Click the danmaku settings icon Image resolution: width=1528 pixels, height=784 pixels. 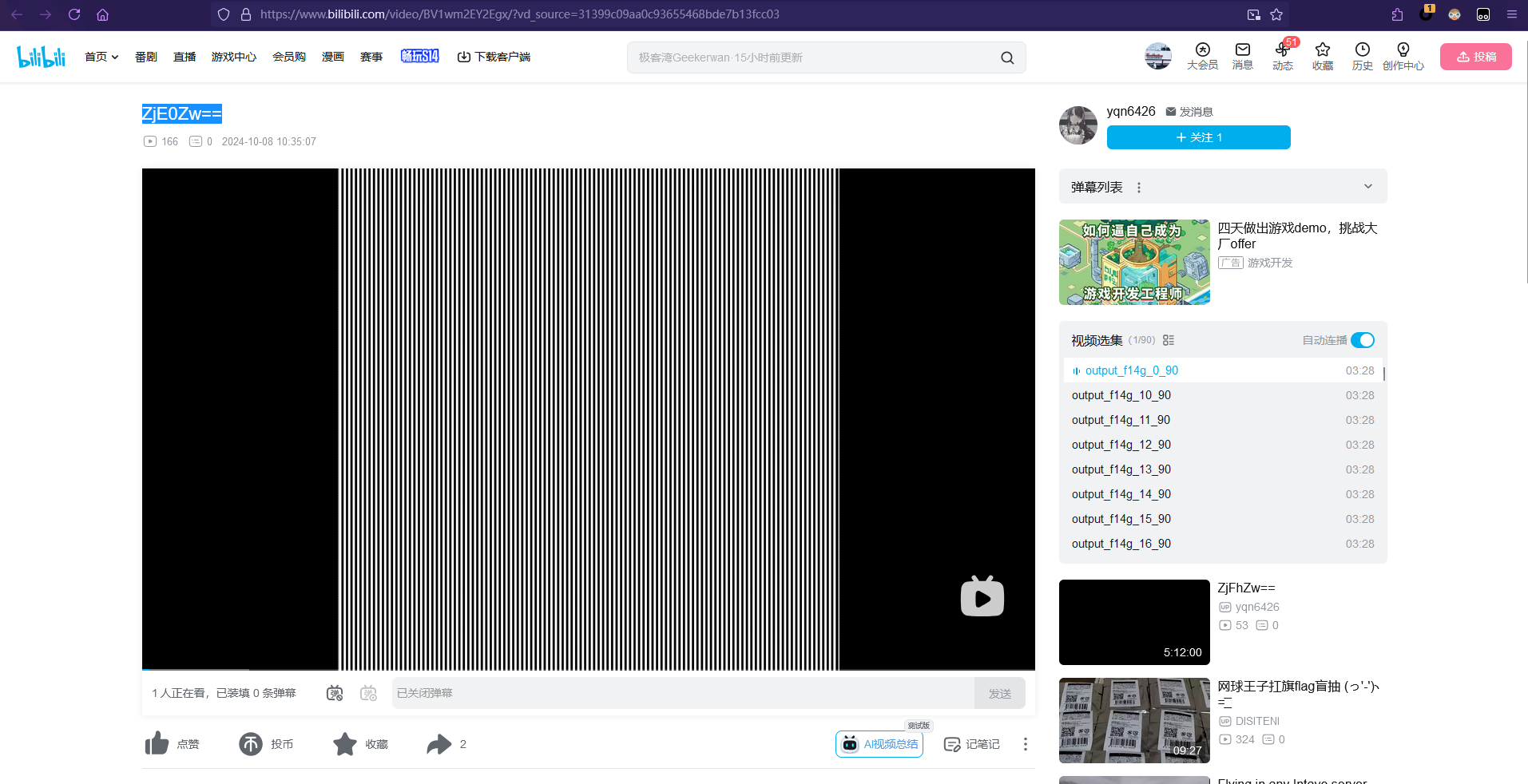click(x=368, y=693)
